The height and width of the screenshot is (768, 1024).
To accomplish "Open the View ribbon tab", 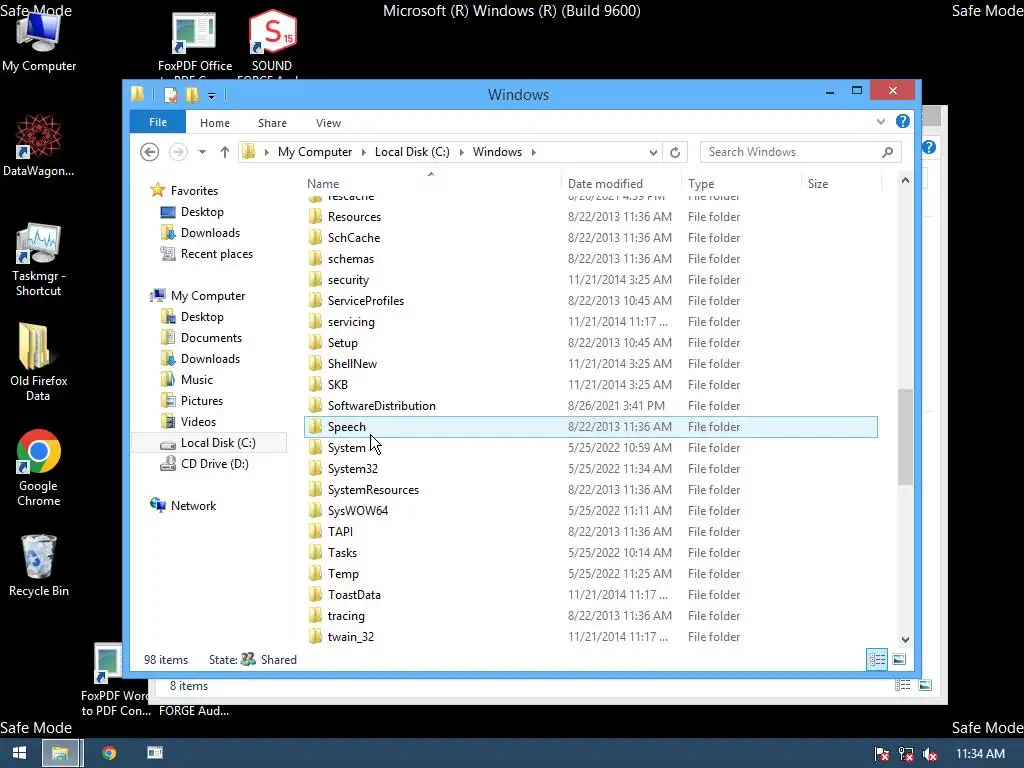I will (328, 123).
